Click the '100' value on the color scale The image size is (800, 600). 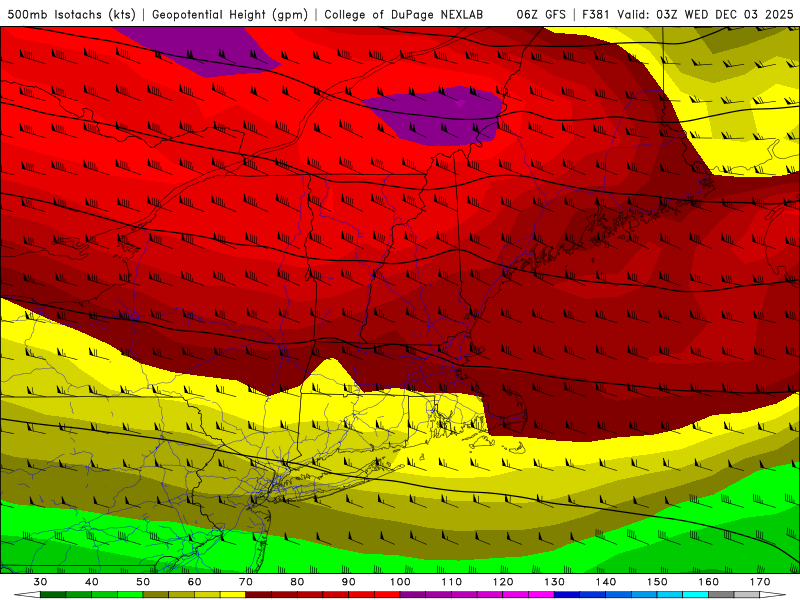[400, 582]
